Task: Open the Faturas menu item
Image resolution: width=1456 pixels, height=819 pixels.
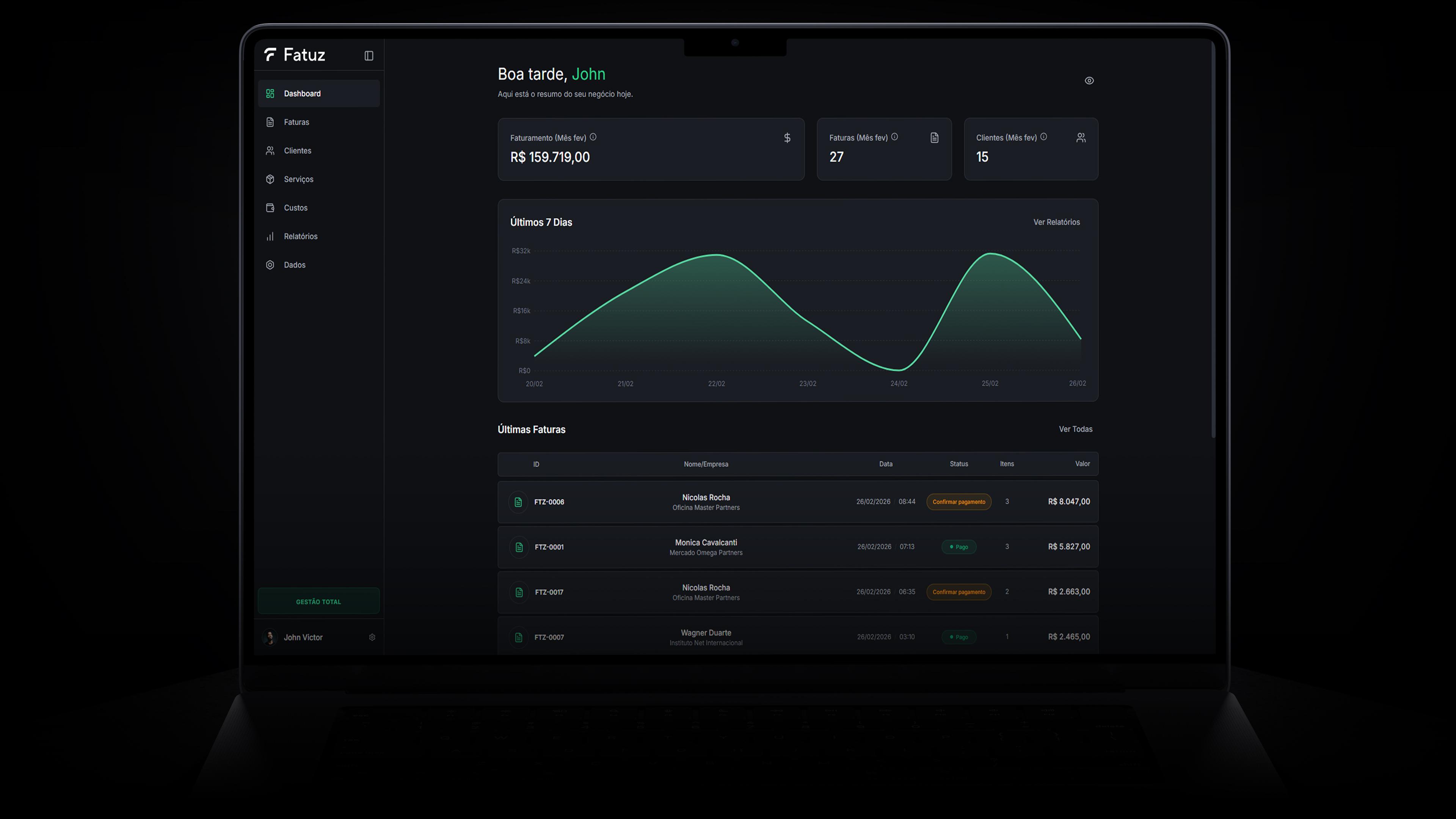Action: (x=296, y=122)
